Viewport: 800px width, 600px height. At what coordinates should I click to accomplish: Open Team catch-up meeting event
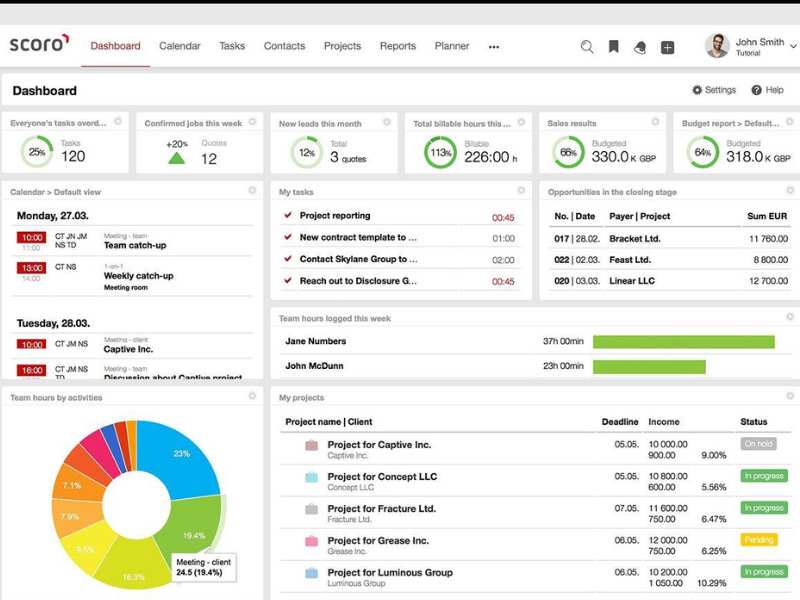135,245
